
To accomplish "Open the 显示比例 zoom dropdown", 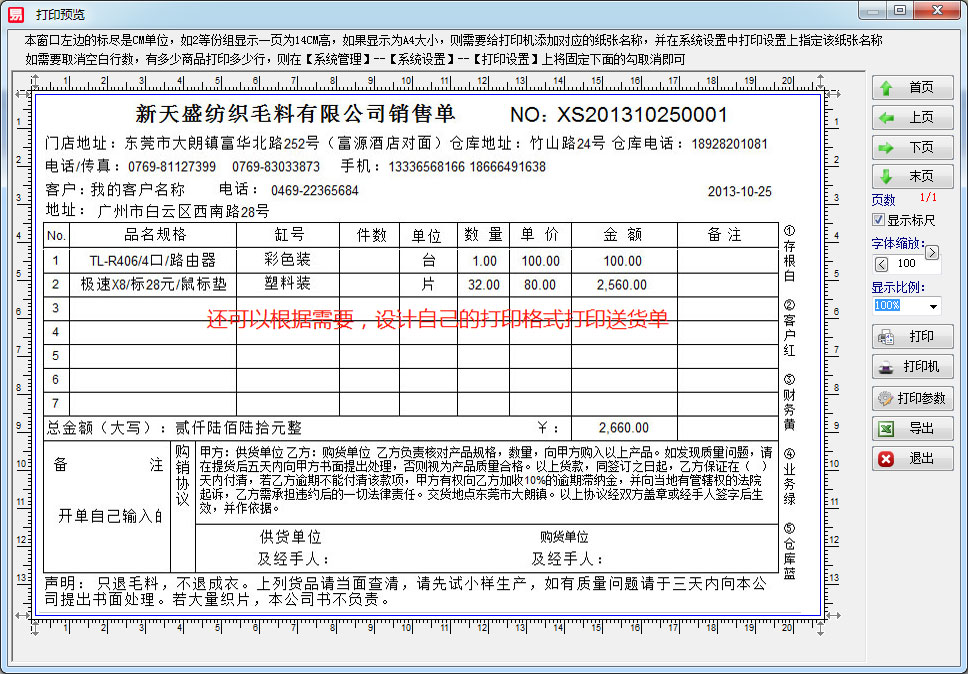I will (934, 306).
